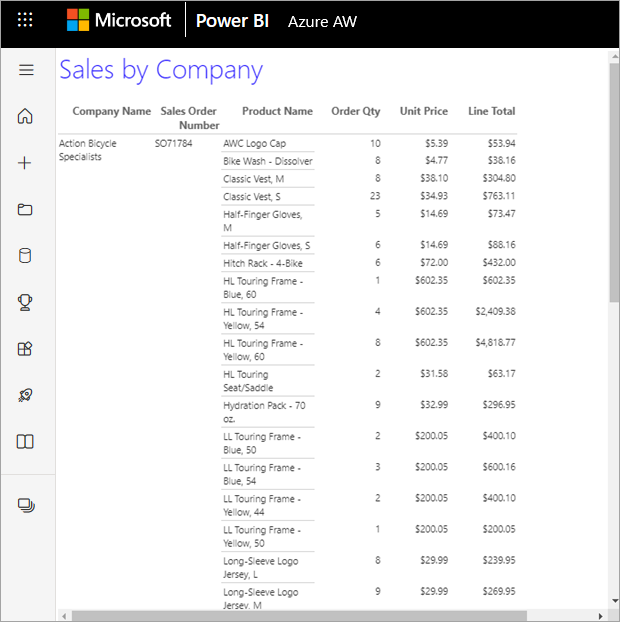Open the app launcher grid icon
This screenshot has height=622, width=620.
pyautogui.click(x=25, y=19)
